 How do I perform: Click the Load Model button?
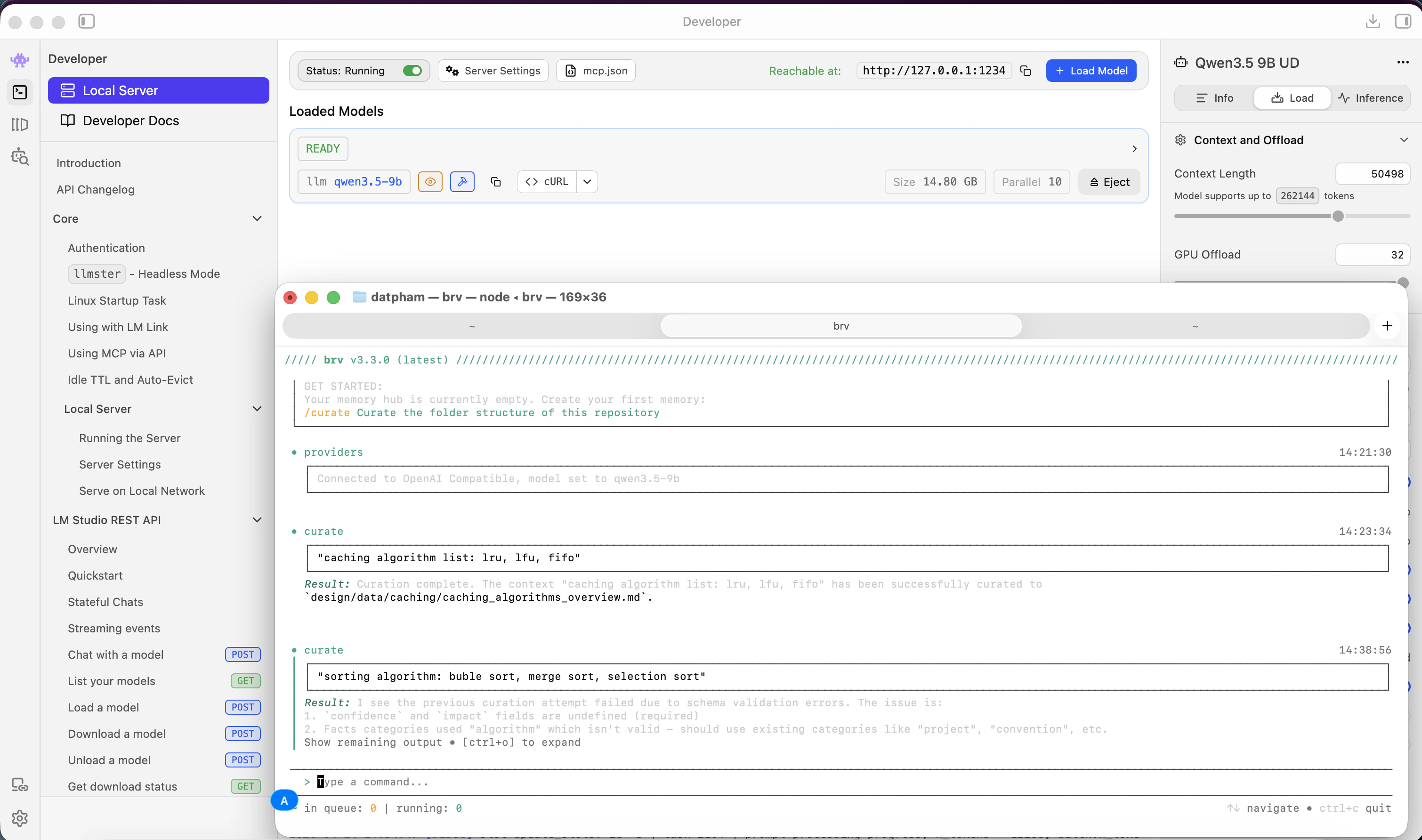click(1091, 71)
